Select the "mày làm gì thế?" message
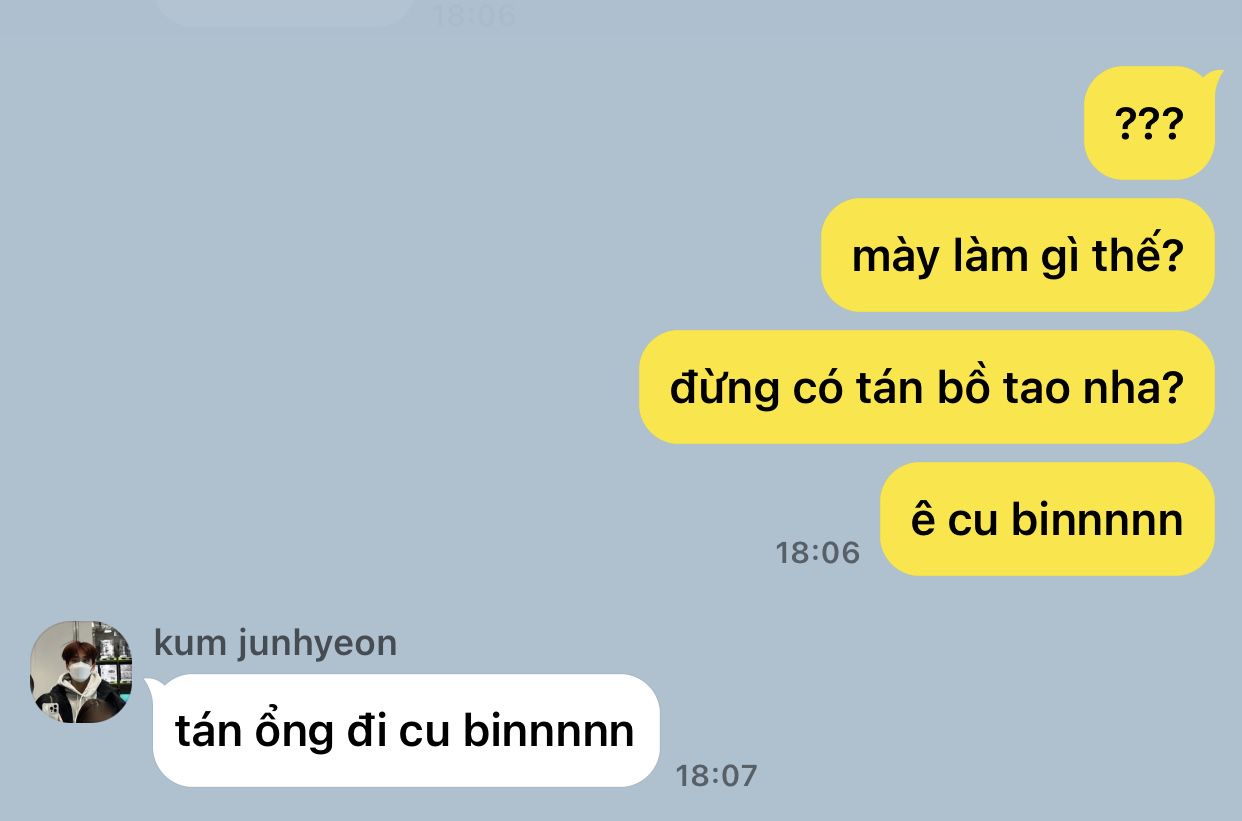The image size is (1242, 821). click(1018, 255)
